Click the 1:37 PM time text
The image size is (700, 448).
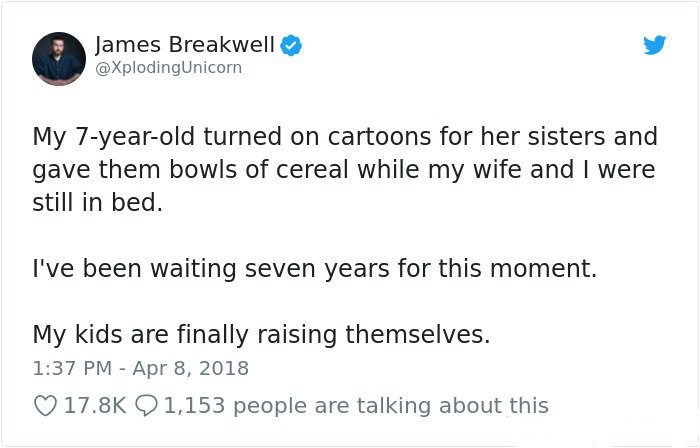pos(72,368)
